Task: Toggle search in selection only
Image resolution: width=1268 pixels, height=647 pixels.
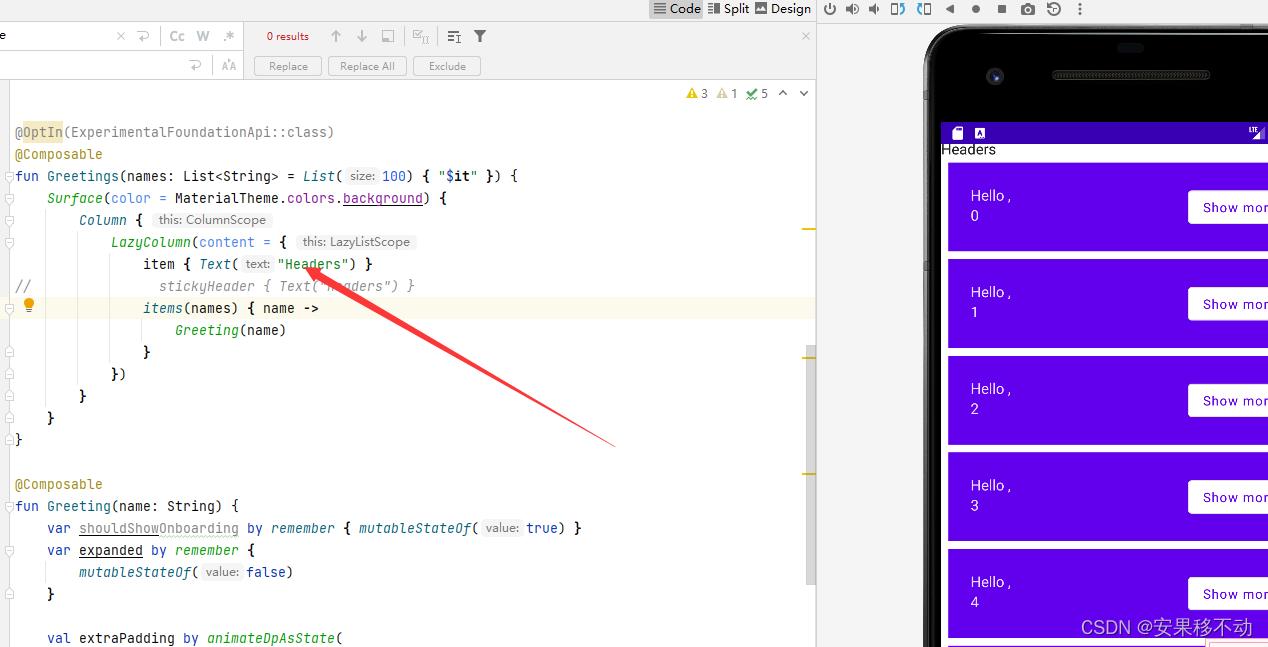Action: [421, 36]
